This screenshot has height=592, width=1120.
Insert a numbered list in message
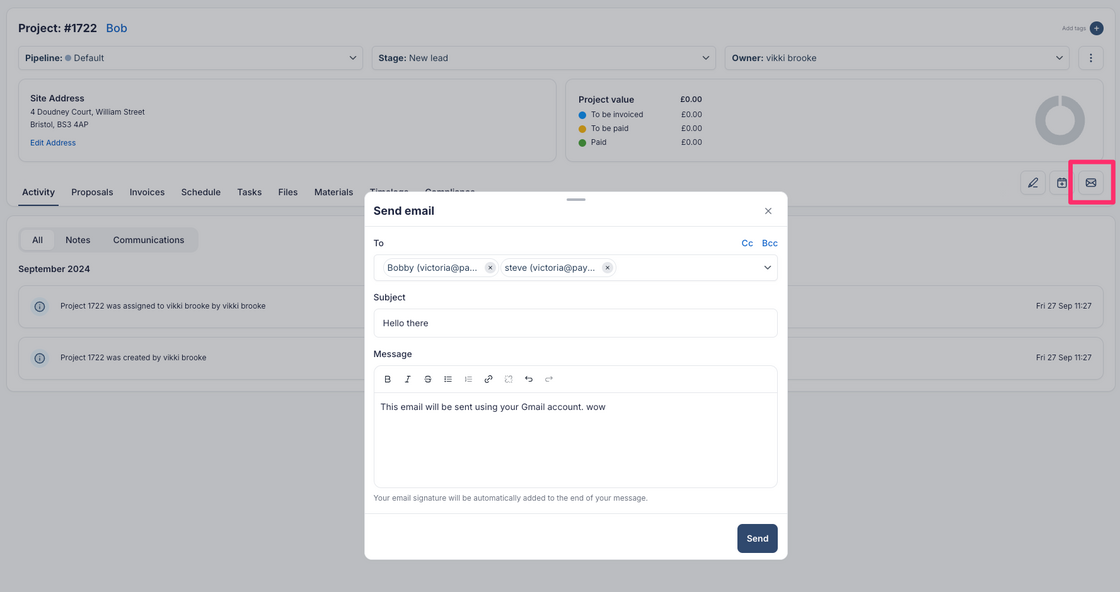468,379
